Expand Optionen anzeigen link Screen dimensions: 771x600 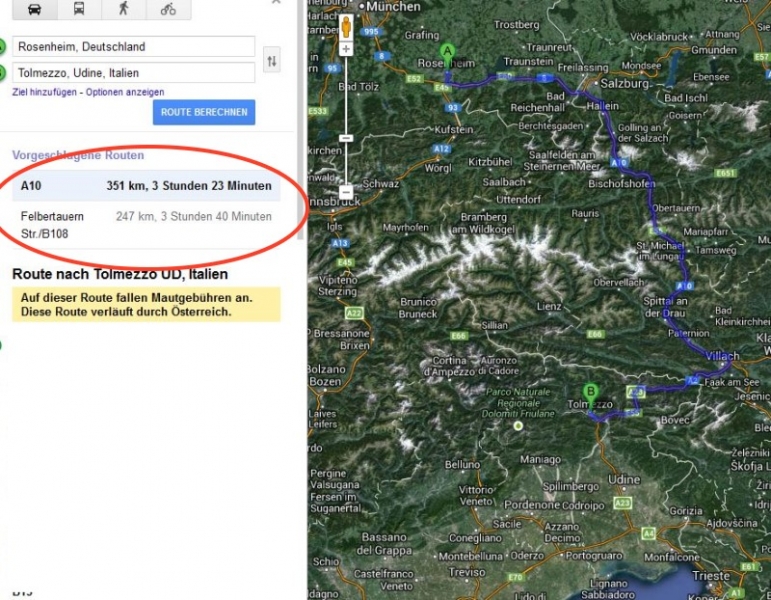[x=125, y=92]
